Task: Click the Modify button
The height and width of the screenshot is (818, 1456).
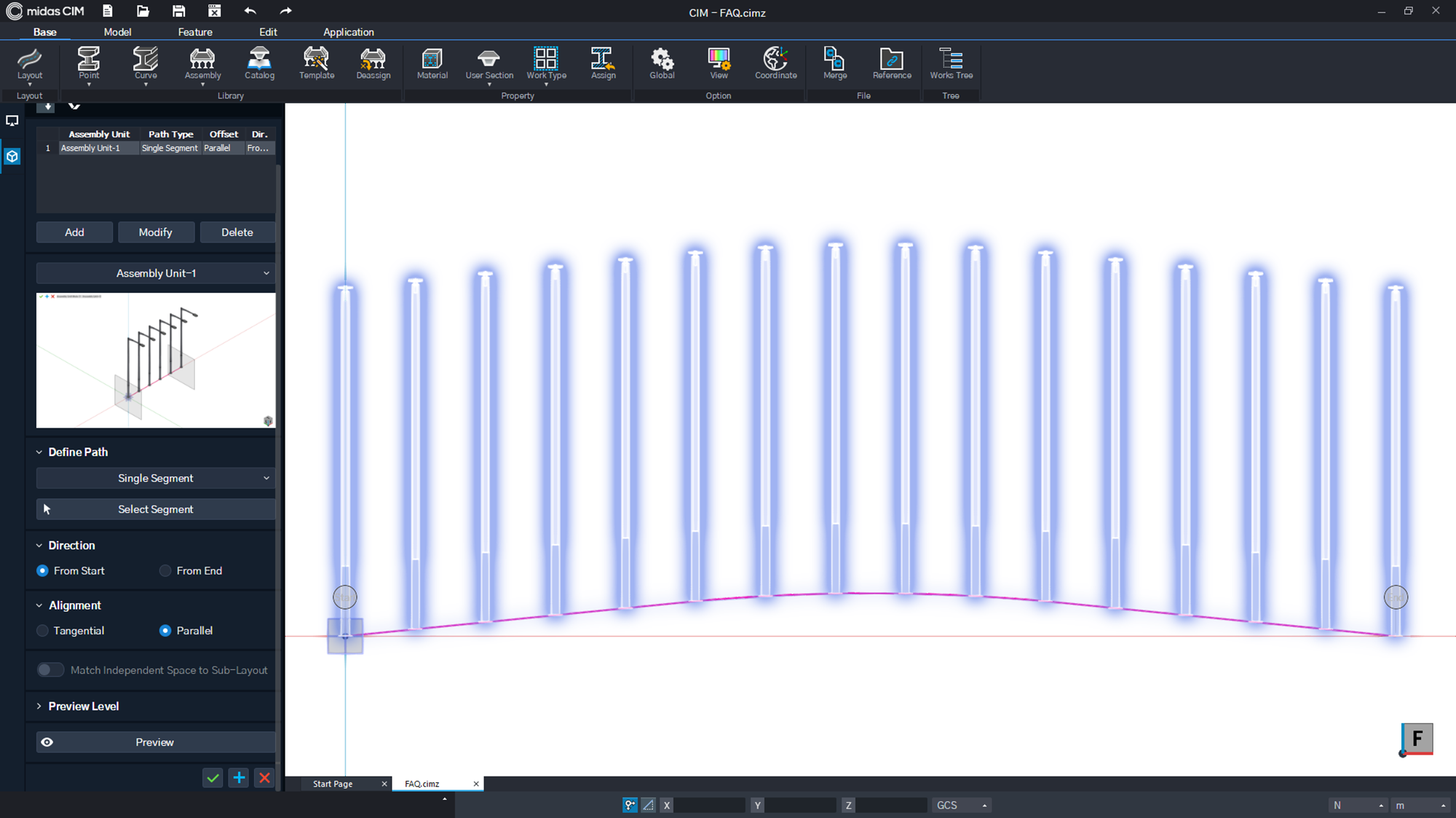Action: (x=156, y=232)
